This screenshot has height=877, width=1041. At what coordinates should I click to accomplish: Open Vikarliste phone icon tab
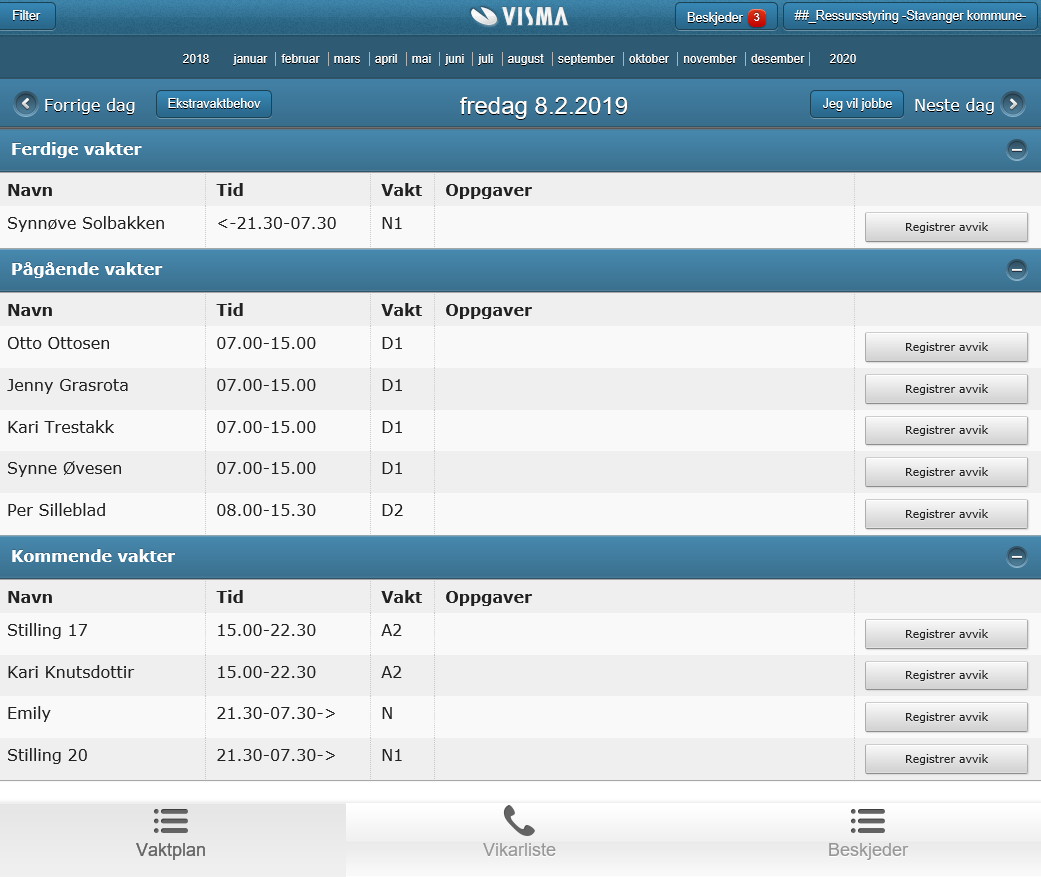coord(519,822)
